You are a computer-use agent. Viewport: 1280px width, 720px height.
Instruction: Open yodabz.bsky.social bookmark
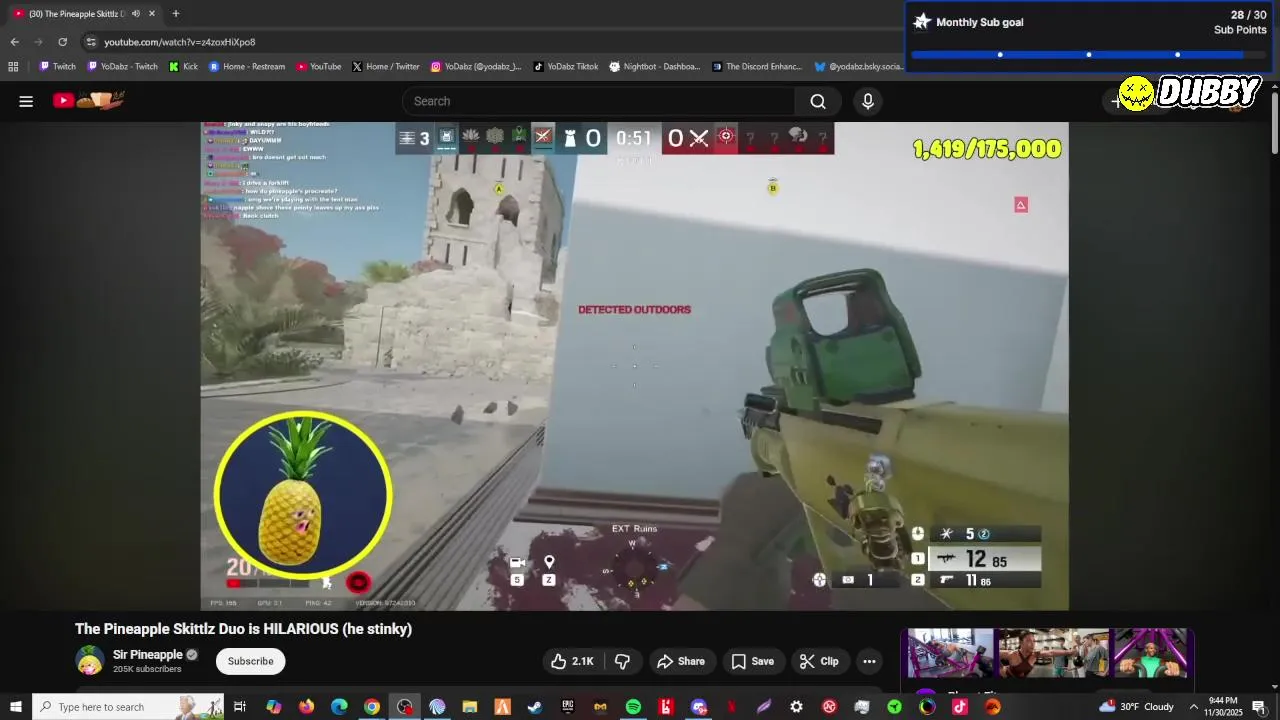859,67
